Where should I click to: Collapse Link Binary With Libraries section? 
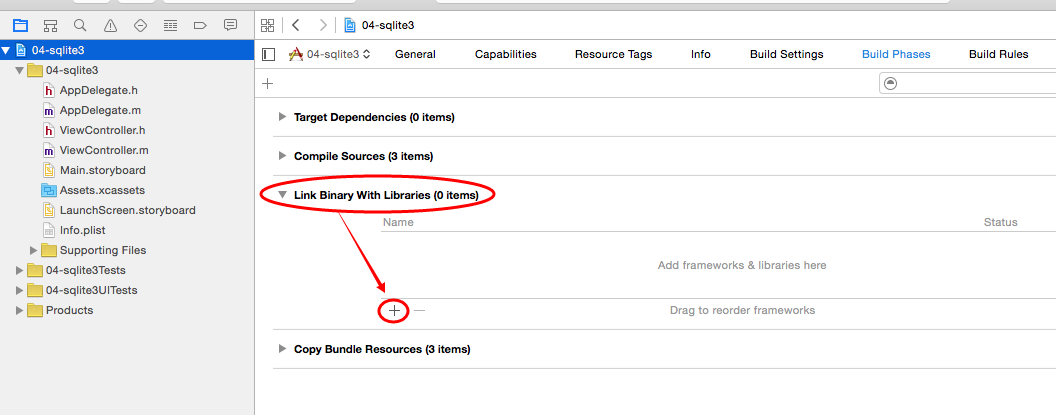pyautogui.click(x=282, y=195)
